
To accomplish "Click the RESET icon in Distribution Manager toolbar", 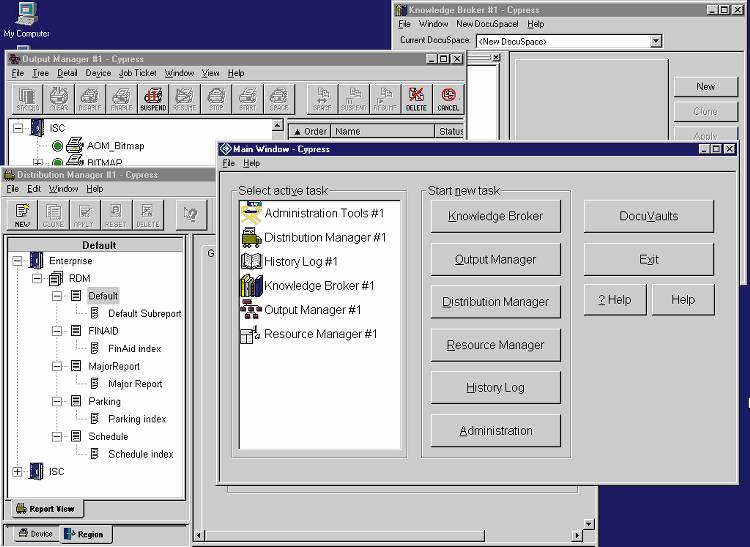I will [116, 215].
